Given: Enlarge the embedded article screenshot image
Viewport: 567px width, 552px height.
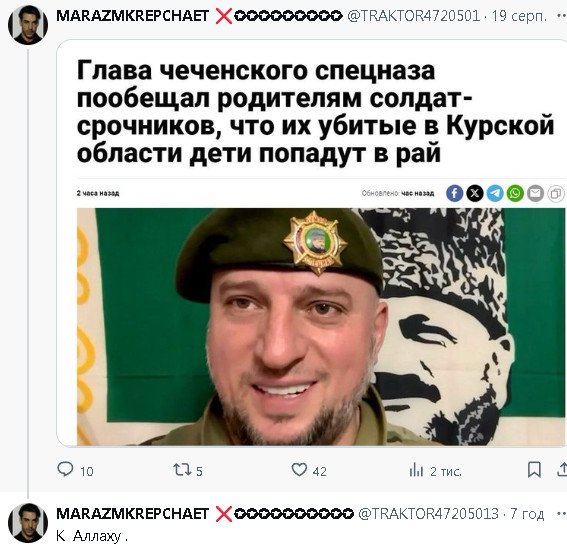Looking at the screenshot, I should [311, 243].
